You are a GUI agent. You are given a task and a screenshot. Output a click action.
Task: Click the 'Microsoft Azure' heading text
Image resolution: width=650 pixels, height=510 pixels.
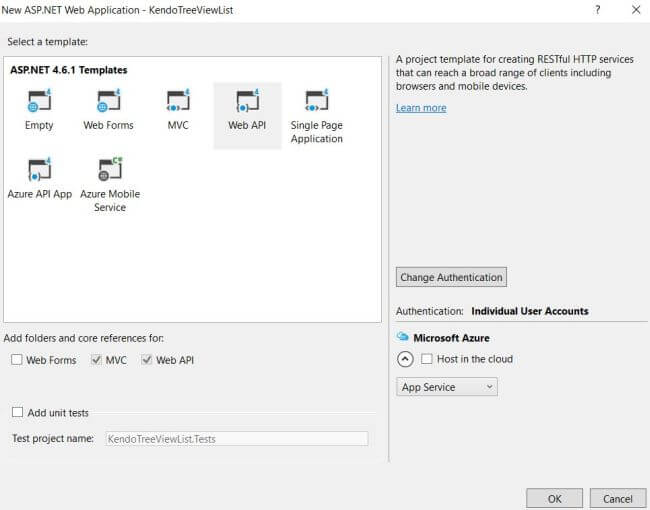coord(451,338)
